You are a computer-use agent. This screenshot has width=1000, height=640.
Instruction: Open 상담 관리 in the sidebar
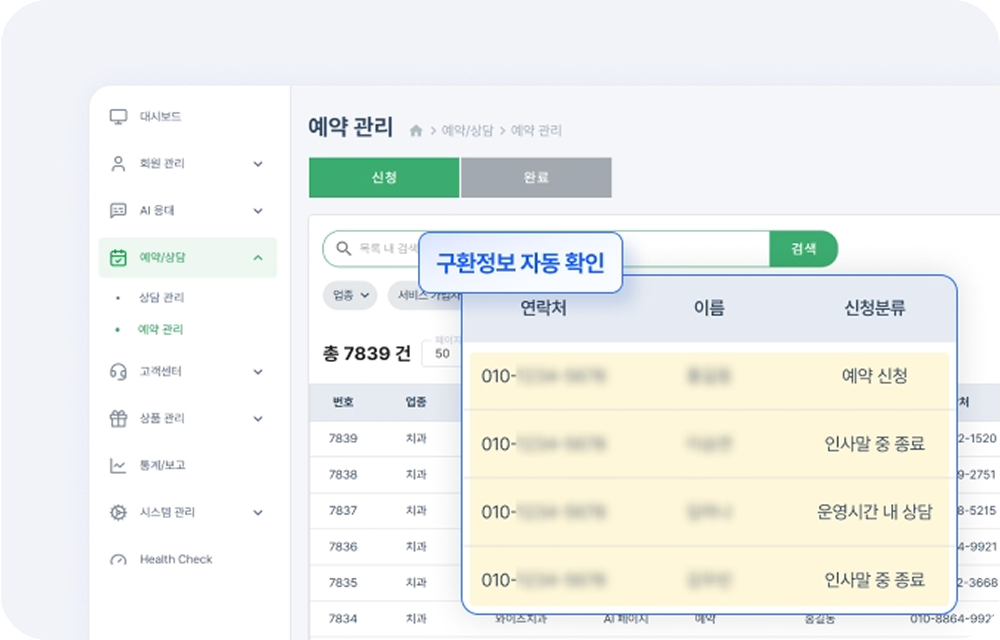(161, 298)
